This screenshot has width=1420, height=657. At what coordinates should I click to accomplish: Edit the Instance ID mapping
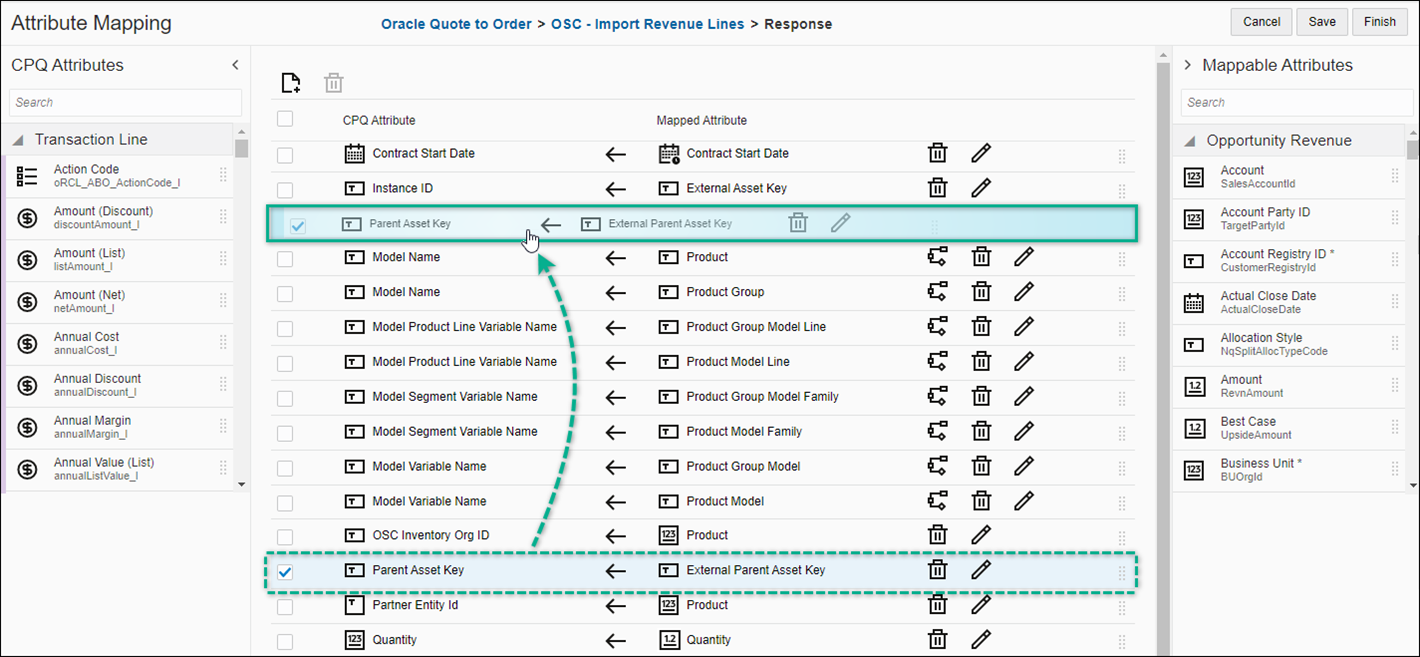[x=981, y=187]
